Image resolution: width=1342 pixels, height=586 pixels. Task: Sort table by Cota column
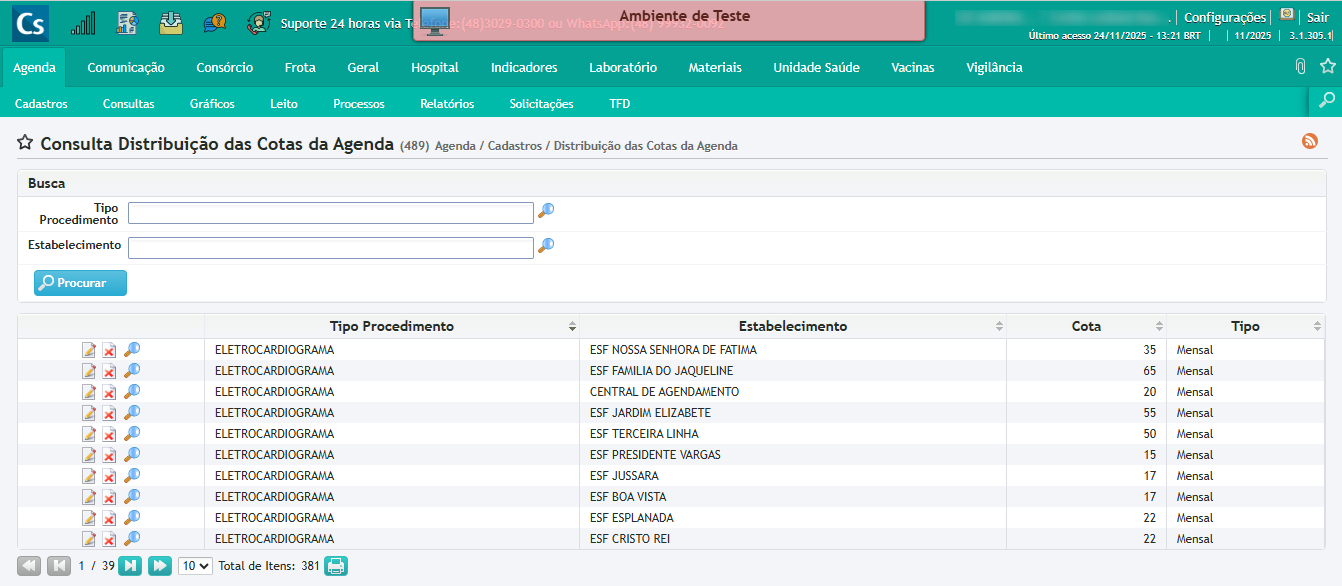(x=1086, y=326)
